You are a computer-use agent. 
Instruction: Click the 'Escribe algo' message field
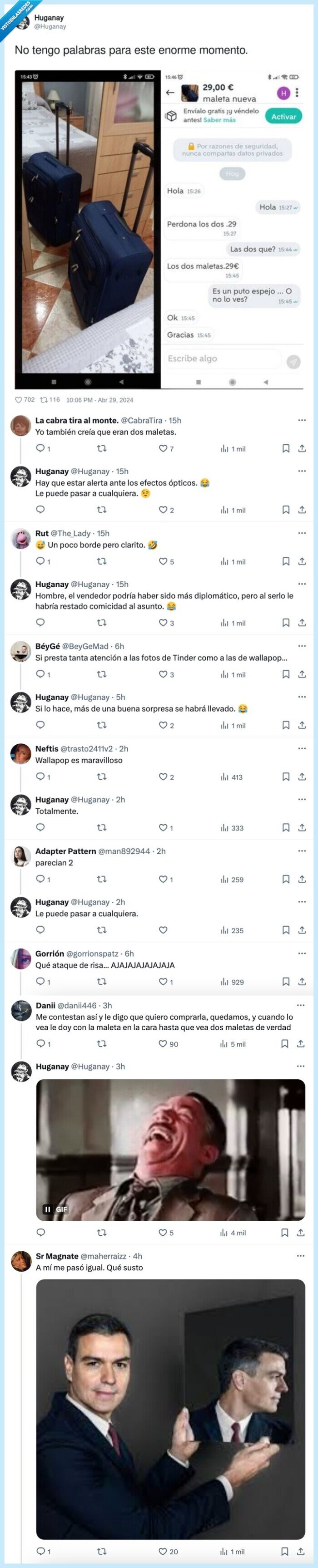(x=222, y=359)
